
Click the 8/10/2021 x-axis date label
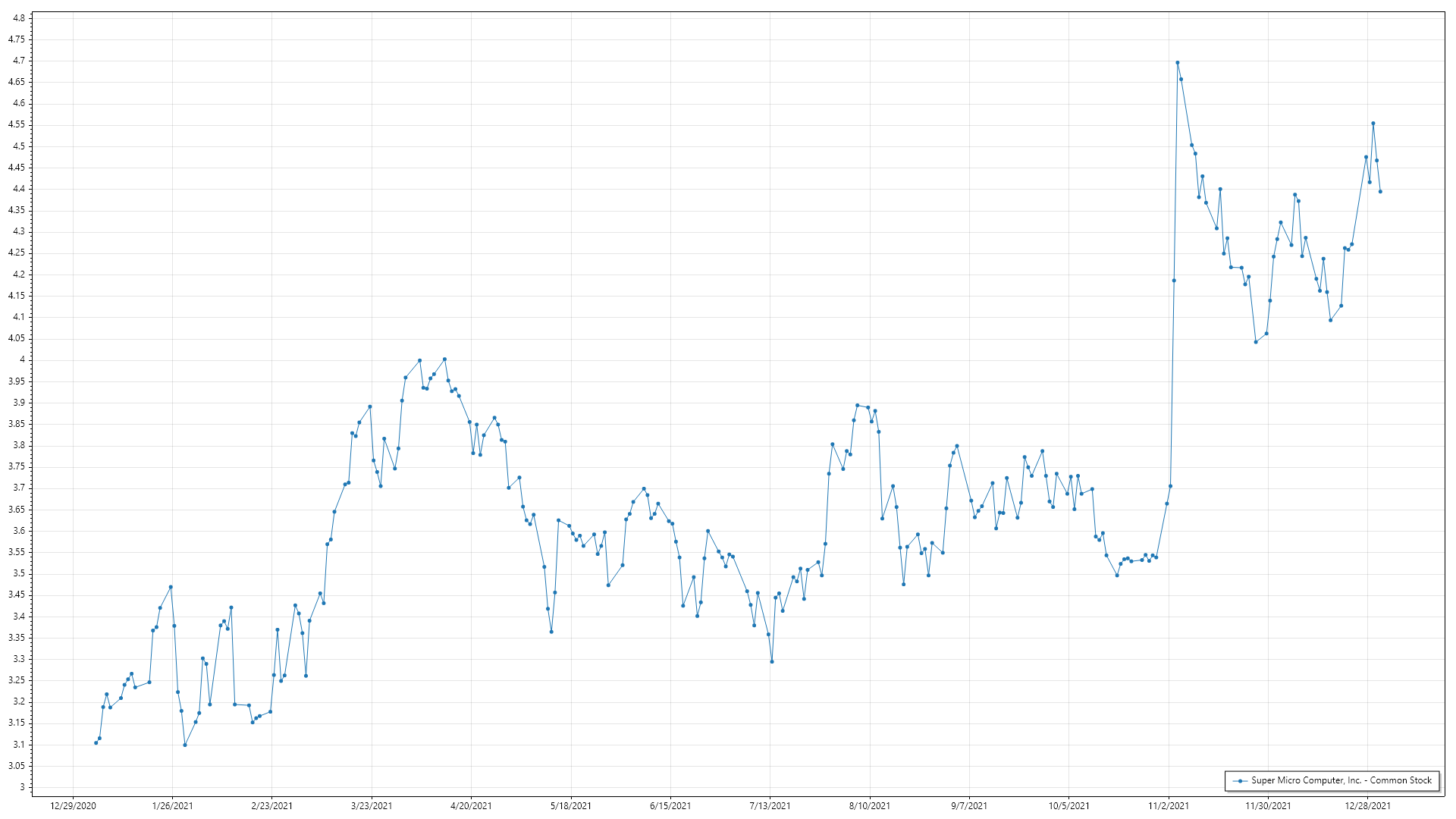click(870, 806)
